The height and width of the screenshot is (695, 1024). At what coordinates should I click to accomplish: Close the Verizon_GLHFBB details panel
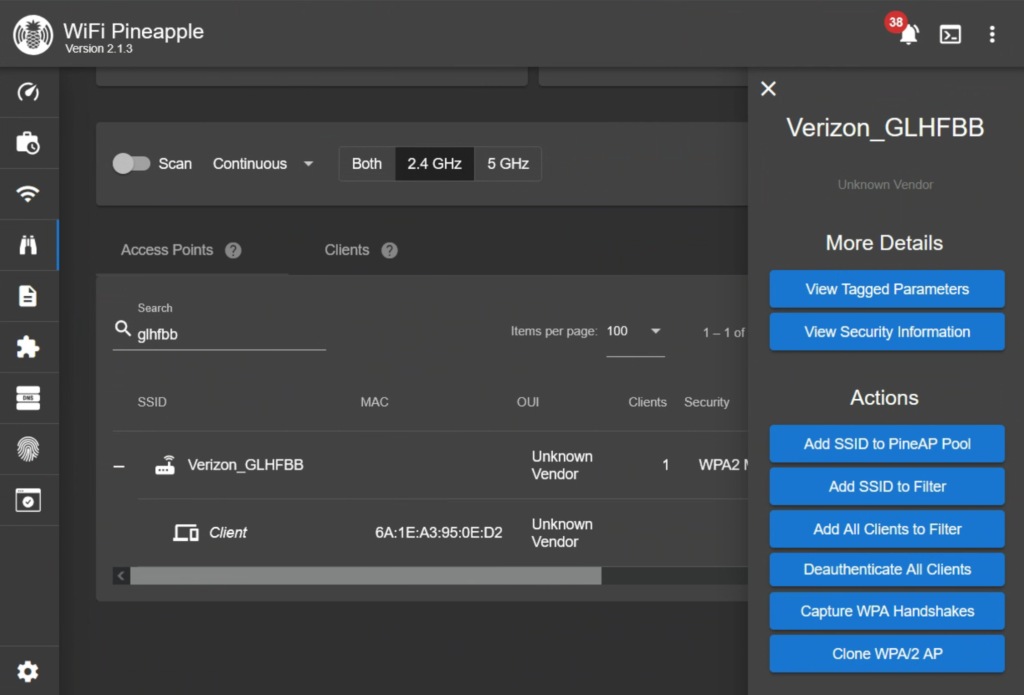tap(769, 89)
